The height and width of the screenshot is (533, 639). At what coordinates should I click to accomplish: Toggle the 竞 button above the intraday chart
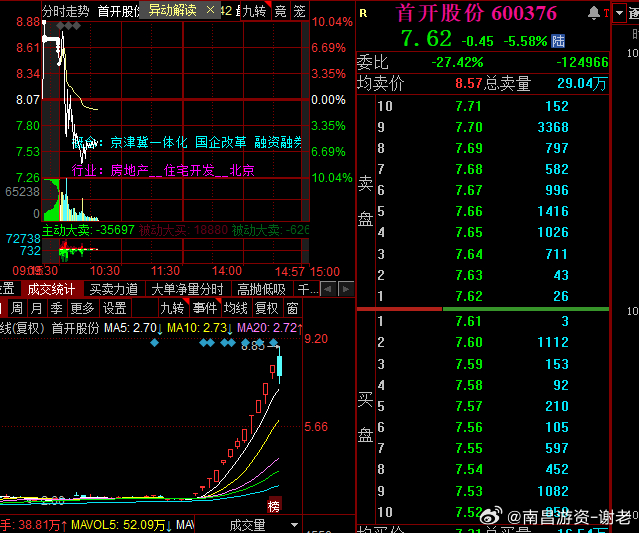pyautogui.click(x=280, y=11)
